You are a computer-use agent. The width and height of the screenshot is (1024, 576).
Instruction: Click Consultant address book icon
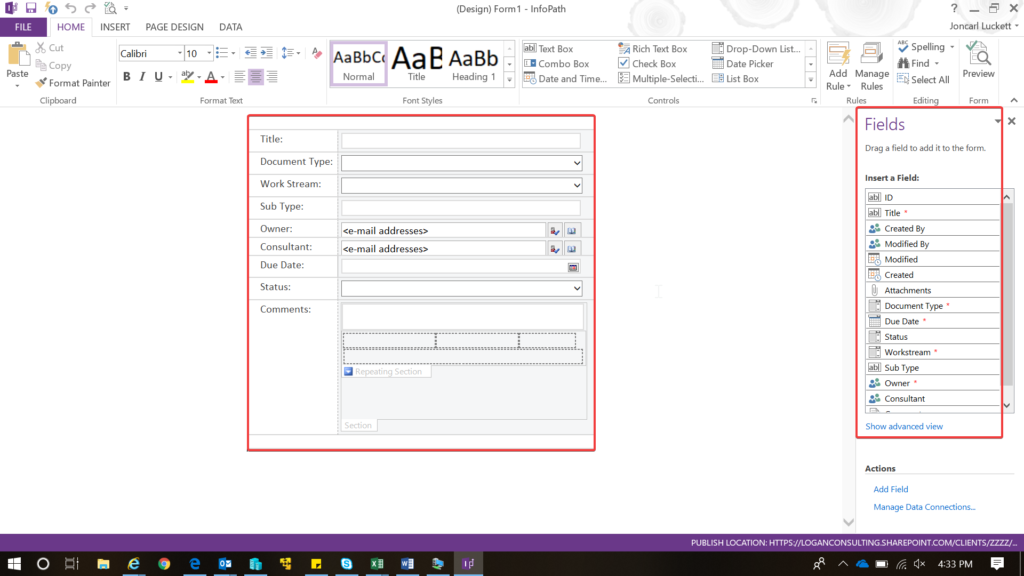pos(571,249)
